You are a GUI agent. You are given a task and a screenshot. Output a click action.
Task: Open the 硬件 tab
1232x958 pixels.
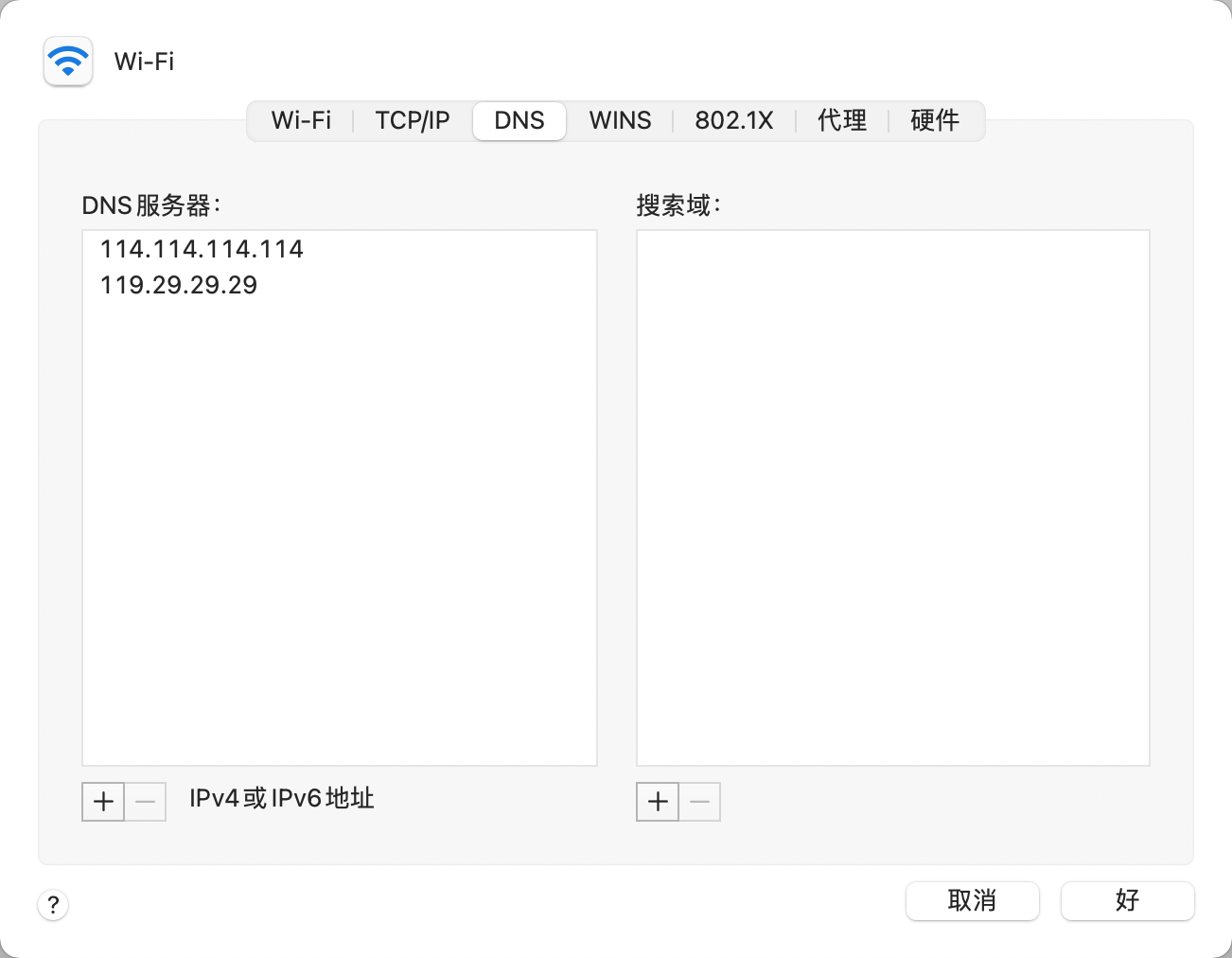pyautogui.click(x=935, y=120)
